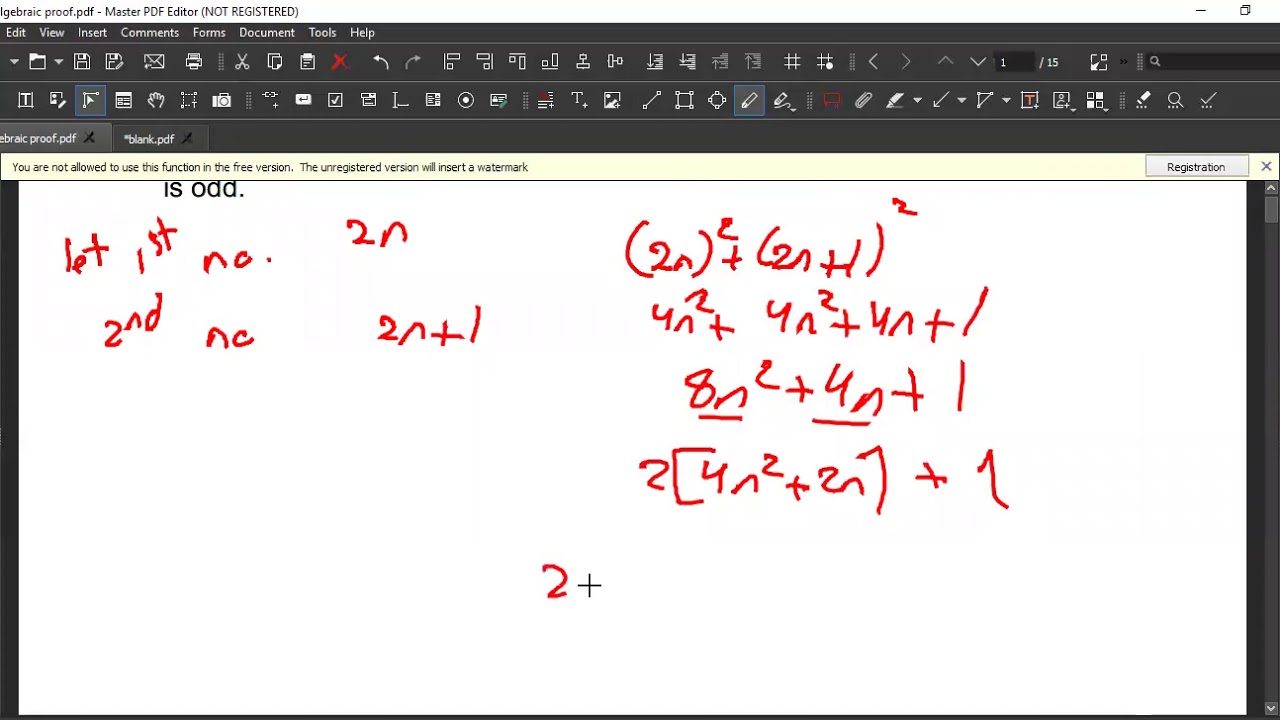Image resolution: width=1280 pixels, height=720 pixels.
Task: Insert a radio button form field
Action: (x=466, y=100)
